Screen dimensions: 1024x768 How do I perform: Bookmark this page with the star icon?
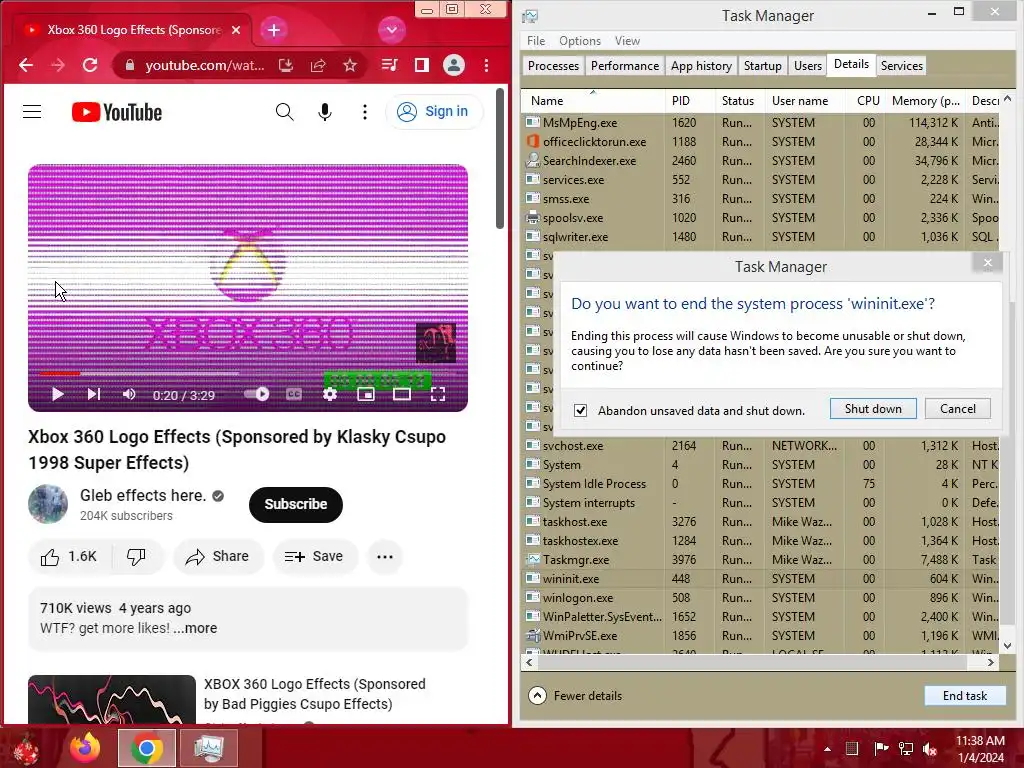pyautogui.click(x=350, y=65)
